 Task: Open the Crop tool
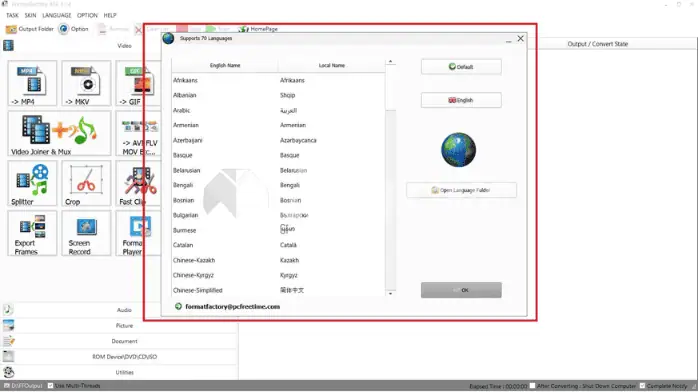tap(86, 184)
